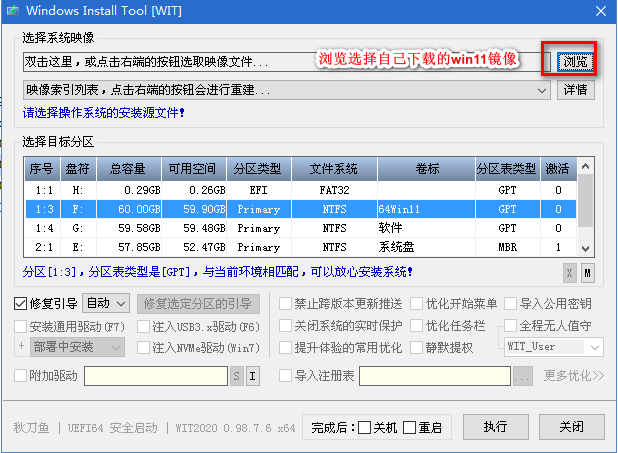Image resolution: width=618 pixels, height=453 pixels.
Task: Sort by 分区类型 column header
Action: (259, 169)
